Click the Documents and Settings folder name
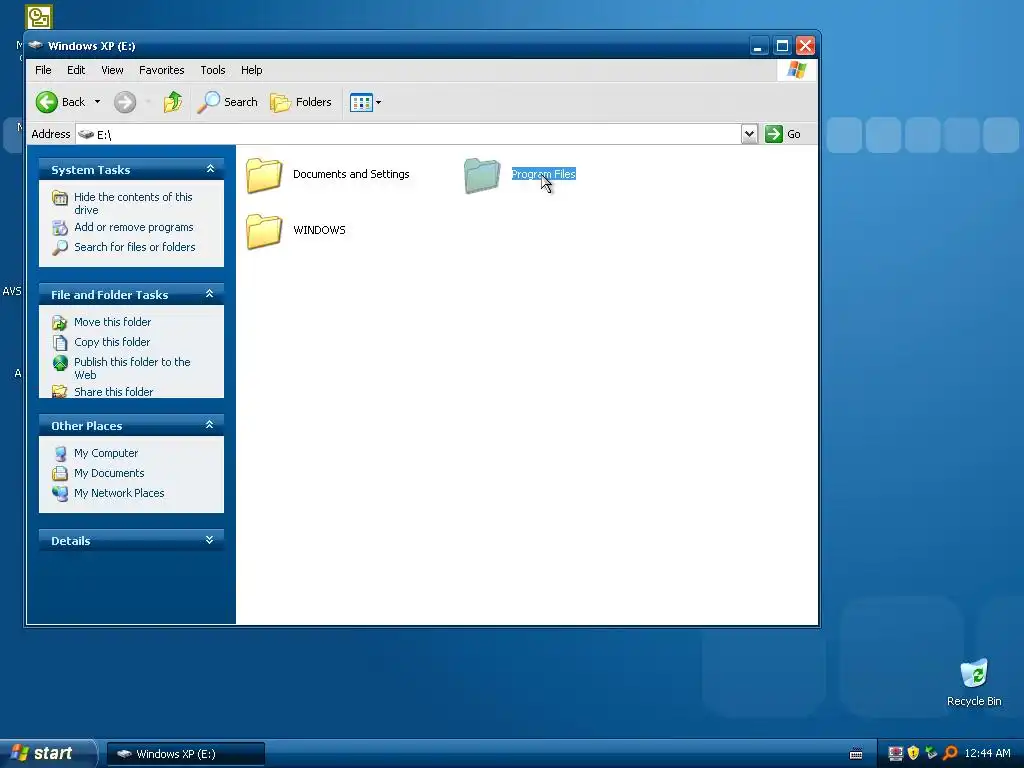The height and width of the screenshot is (768, 1024). pyautogui.click(x=351, y=174)
